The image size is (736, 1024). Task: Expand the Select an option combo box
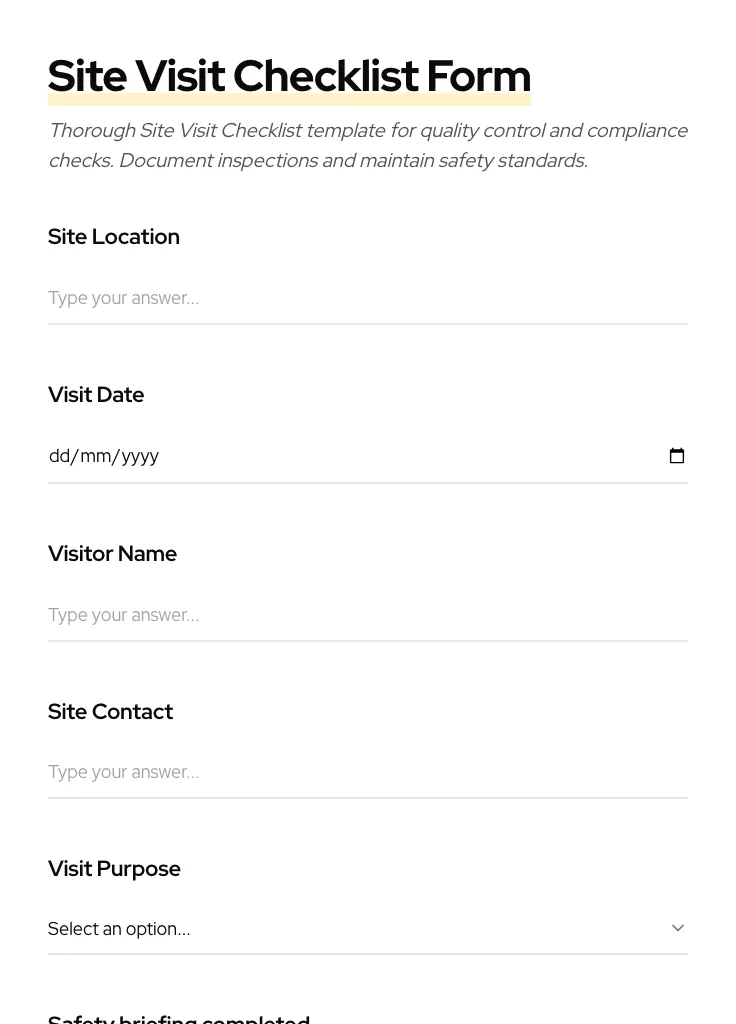[x=368, y=928]
